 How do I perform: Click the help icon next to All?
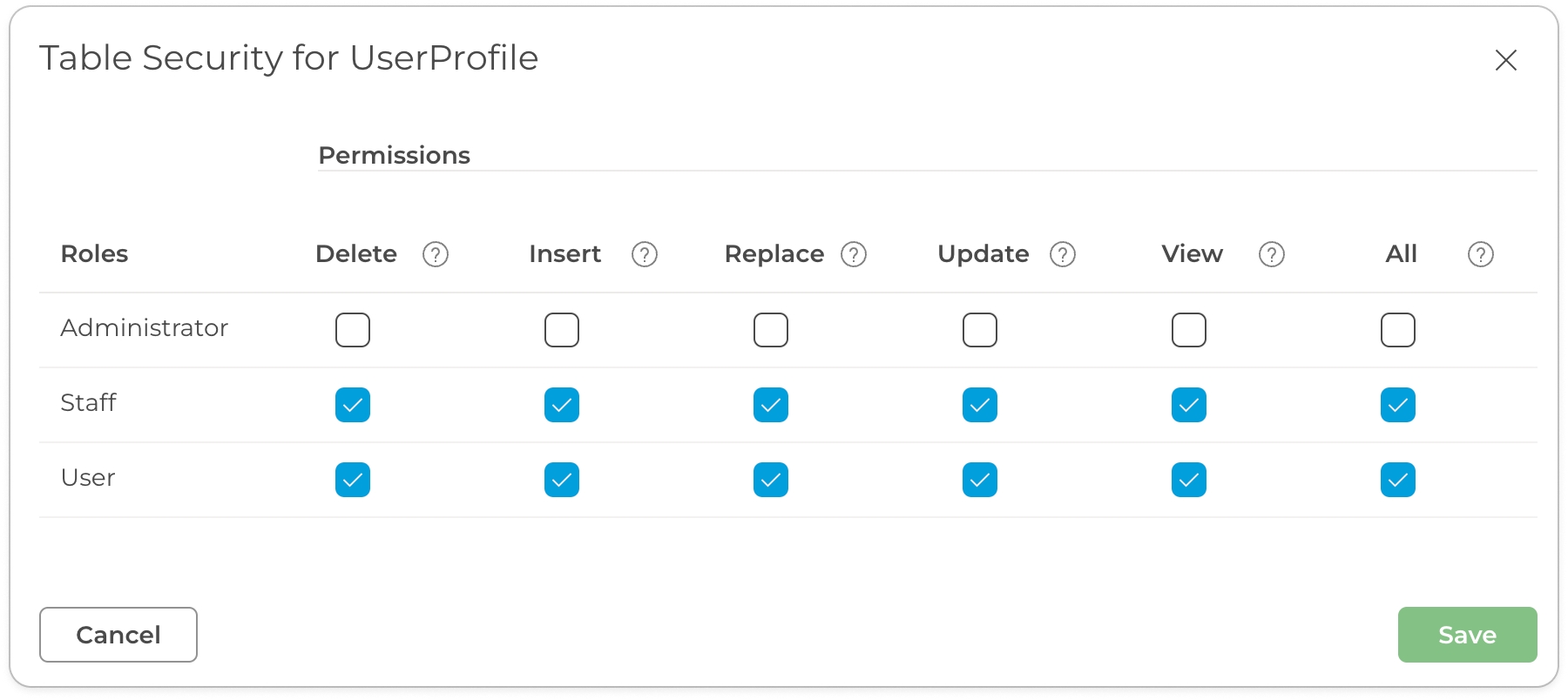click(x=1481, y=254)
